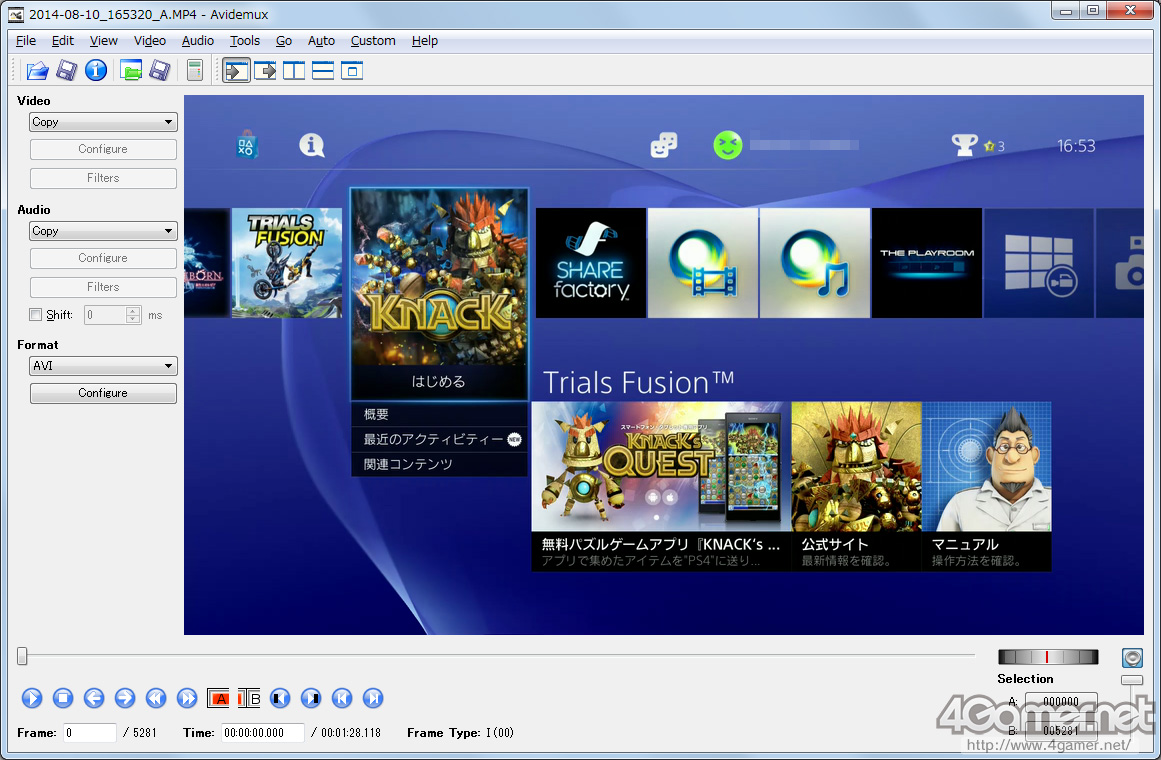Viewport: 1161px width, 760px height.
Task: Open the AVI format dropdown
Action: pyautogui.click(x=103, y=366)
